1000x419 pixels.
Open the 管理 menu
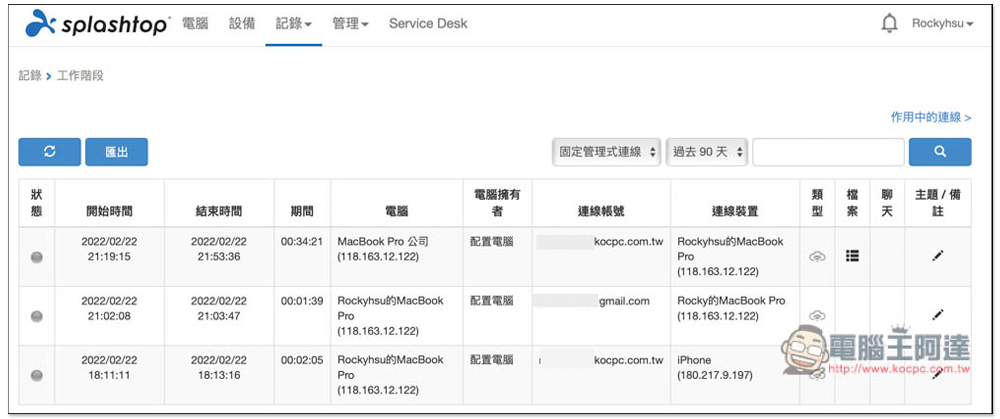[350, 23]
